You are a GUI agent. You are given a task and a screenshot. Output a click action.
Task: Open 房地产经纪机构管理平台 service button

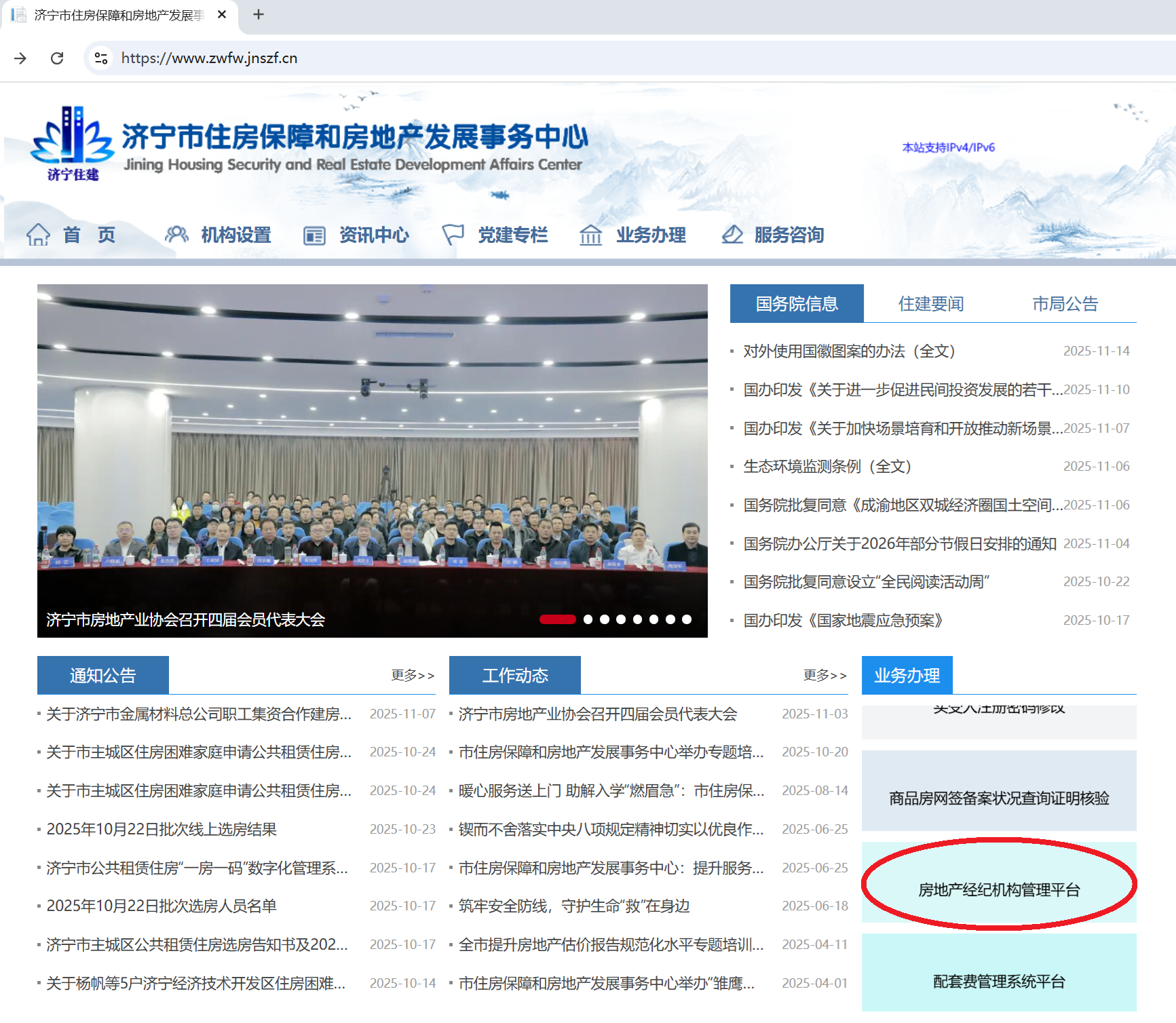(998, 889)
